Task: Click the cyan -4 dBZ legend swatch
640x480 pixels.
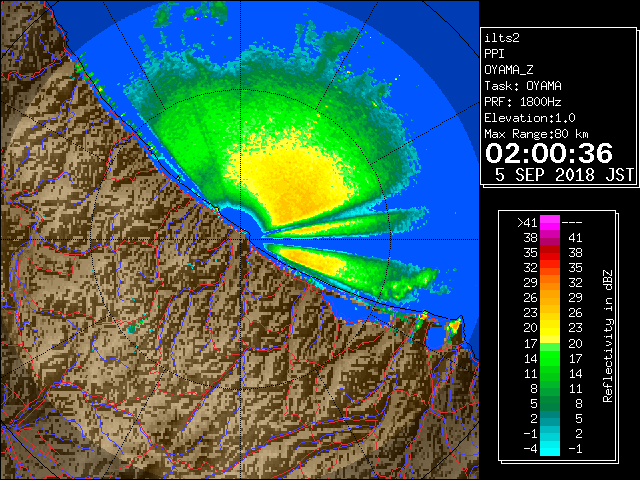Action: point(550,449)
